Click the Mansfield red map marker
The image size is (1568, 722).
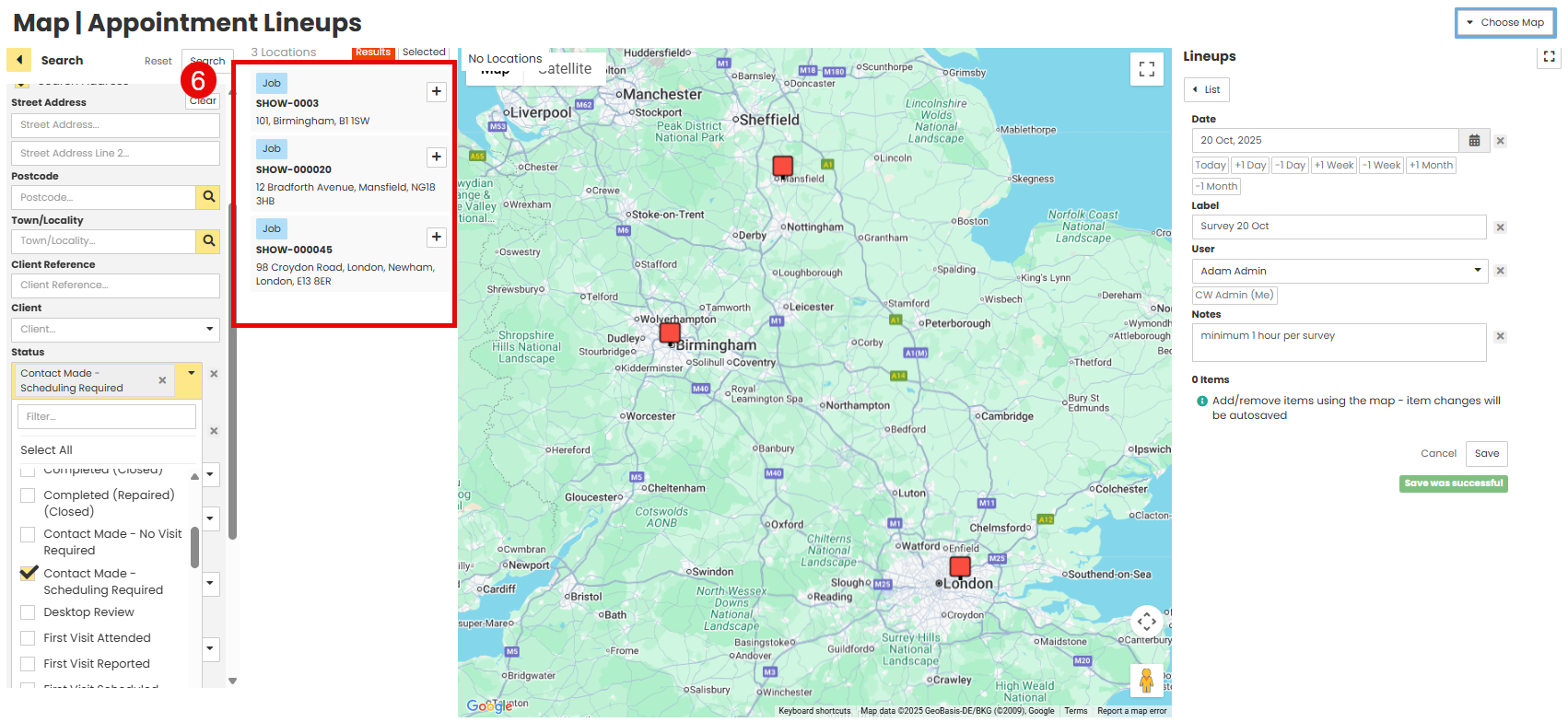pos(782,167)
